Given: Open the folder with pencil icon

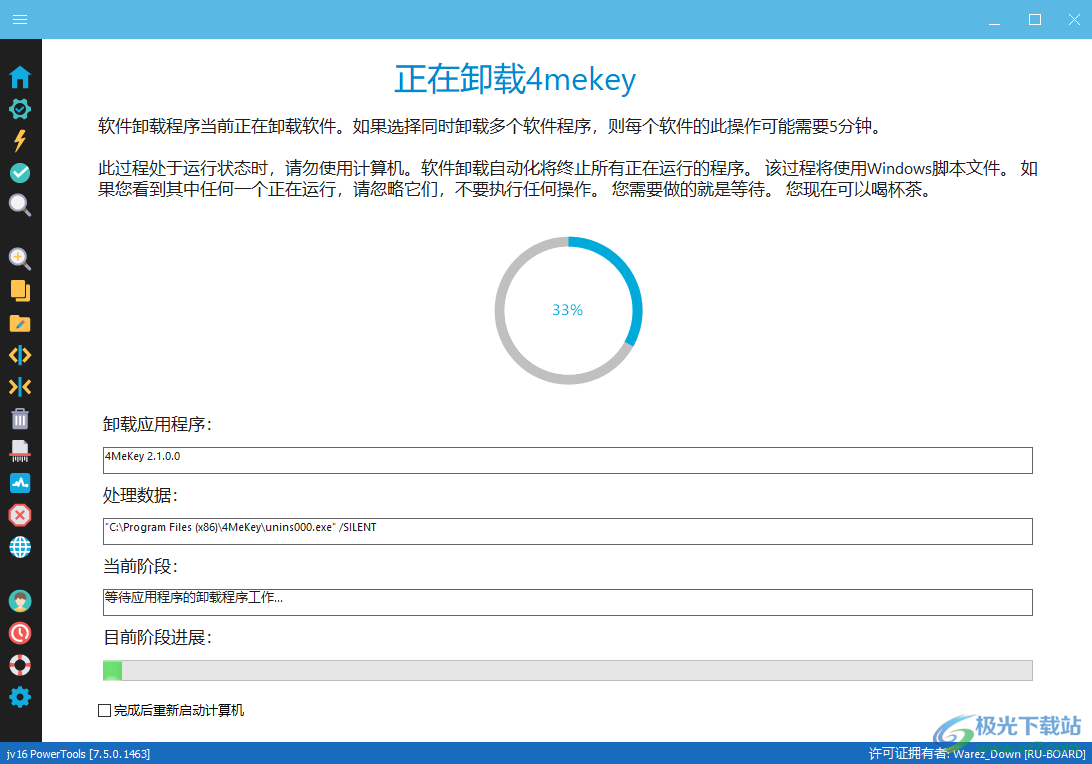Looking at the screenshot, I should pos(20,323).
